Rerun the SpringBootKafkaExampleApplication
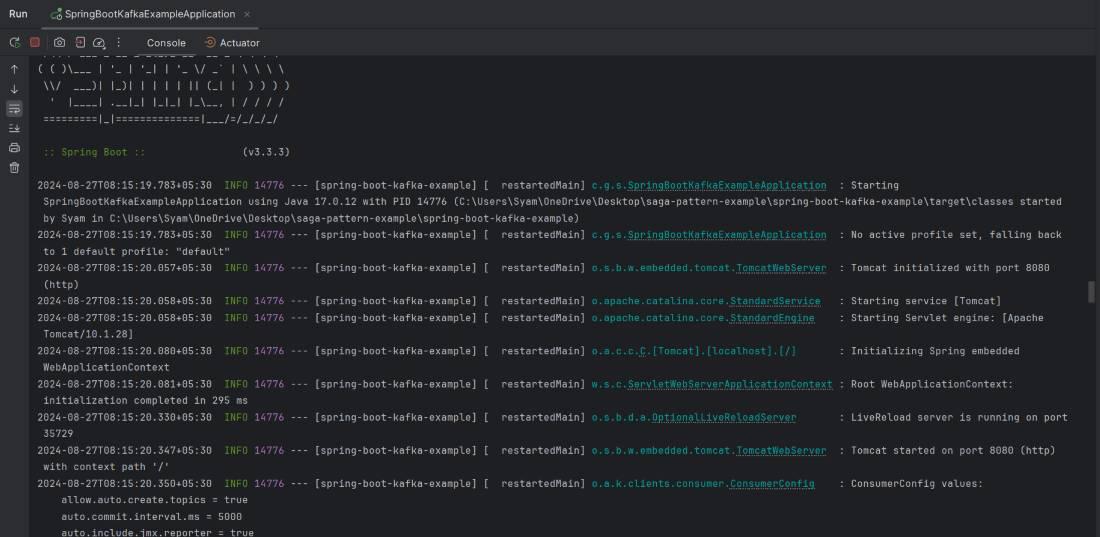The height and width of the screenshot is (537, 1100). (14, 43)
